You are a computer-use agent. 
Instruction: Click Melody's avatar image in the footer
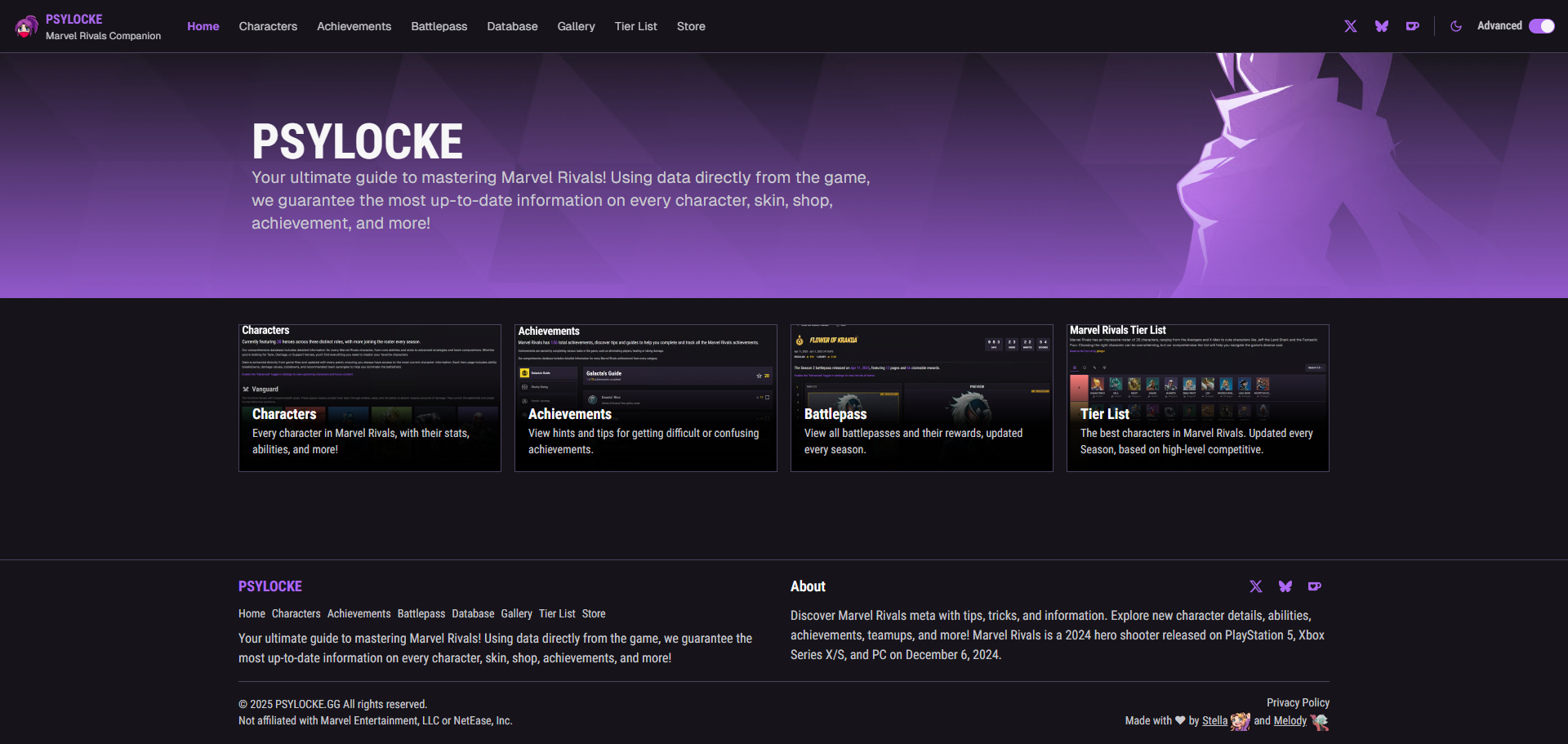coord(1320,721)
